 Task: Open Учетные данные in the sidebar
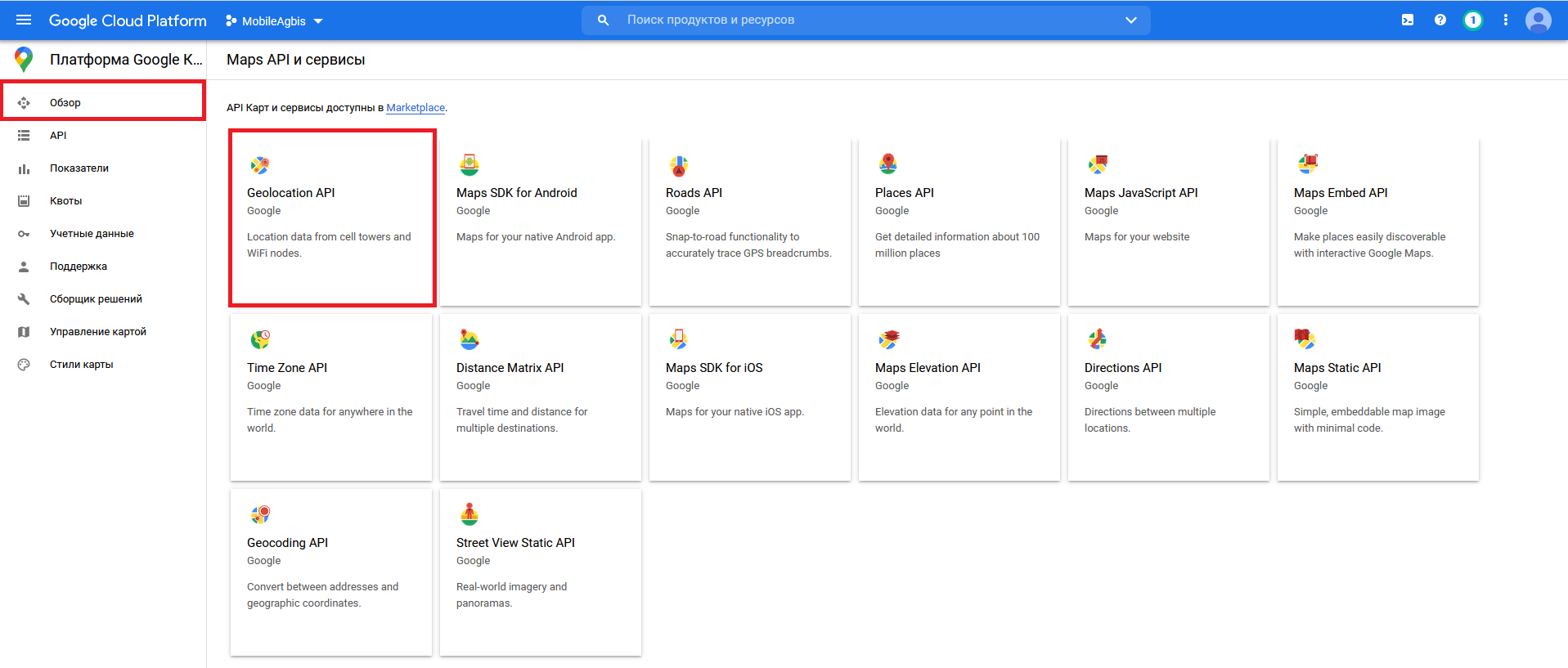[x=103, y=234]
